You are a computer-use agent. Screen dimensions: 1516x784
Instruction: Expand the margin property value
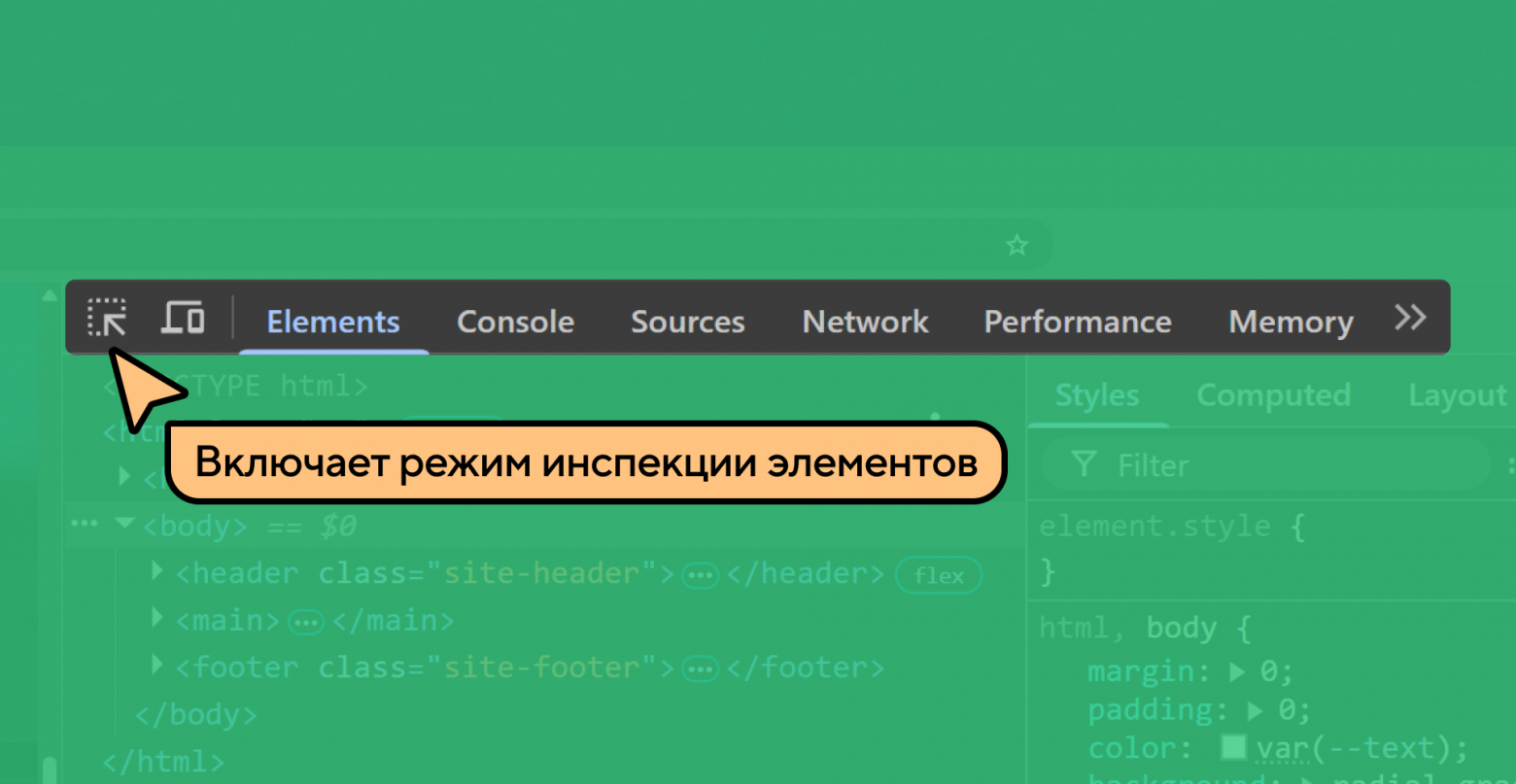pos(1237,671)
